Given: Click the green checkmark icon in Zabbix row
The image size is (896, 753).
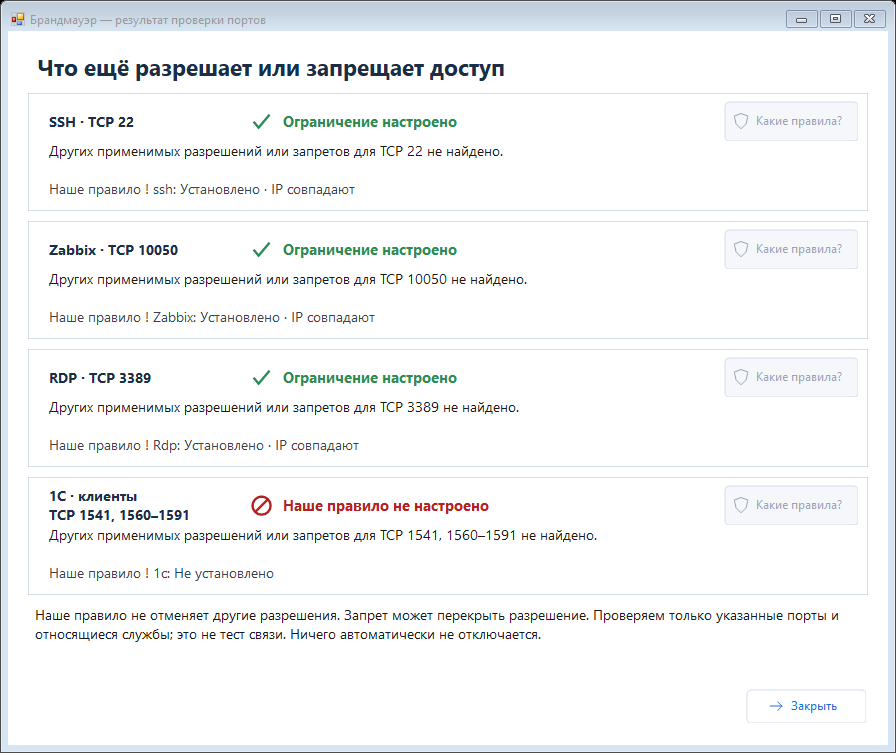Looking at the screenshot, I should [261, 250].
